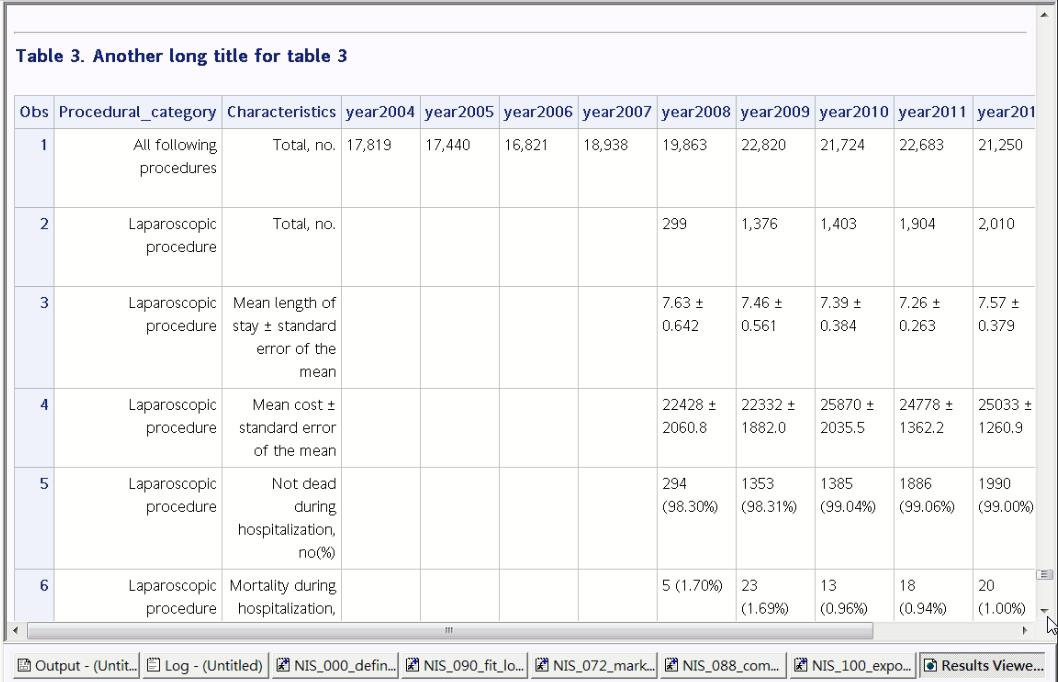Screen dimensions: 1058x682
Task: Click the 21,724 cell under year2010
Action: click(854, 167)
